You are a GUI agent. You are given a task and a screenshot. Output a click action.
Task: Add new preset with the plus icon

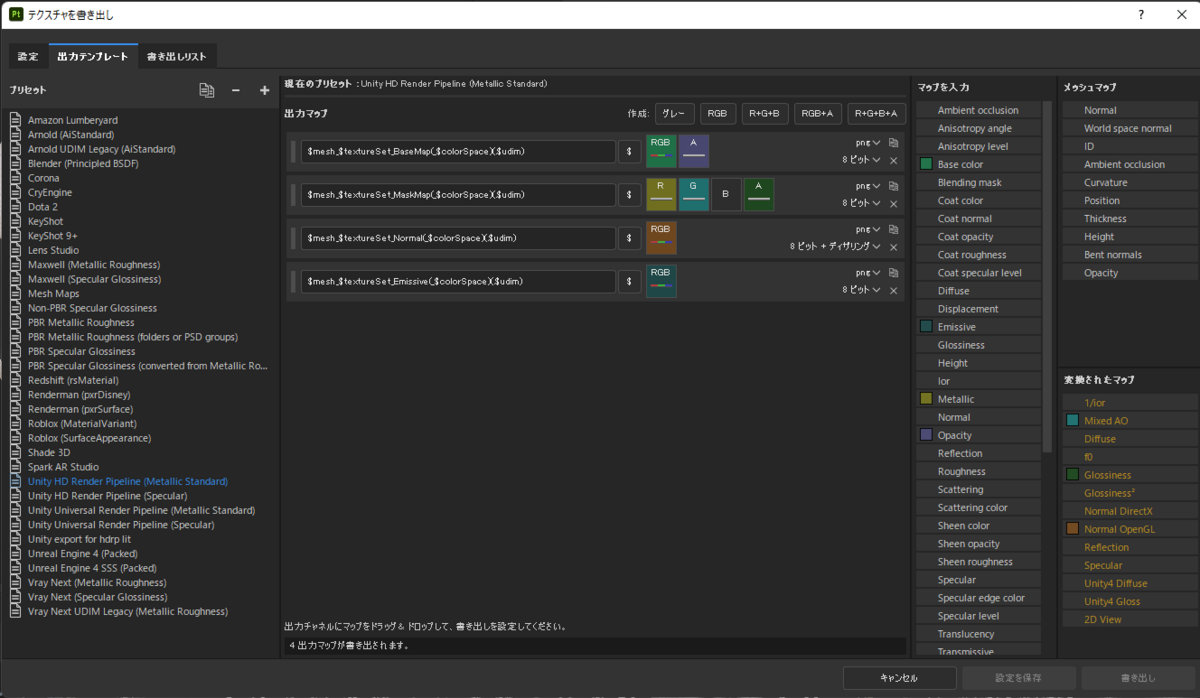click(x=264, y=90)
